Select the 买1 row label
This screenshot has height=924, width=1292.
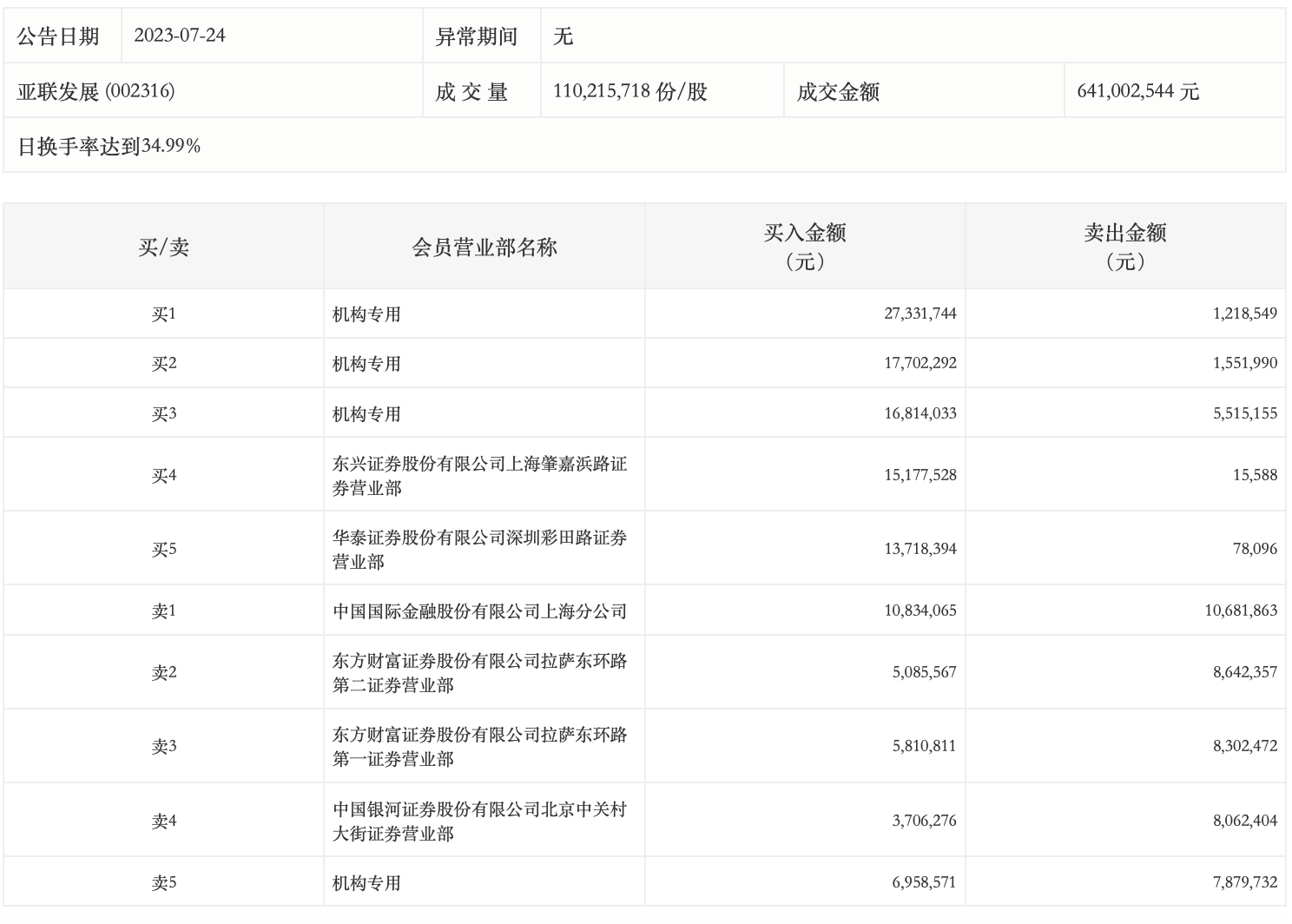pos(164,313)
